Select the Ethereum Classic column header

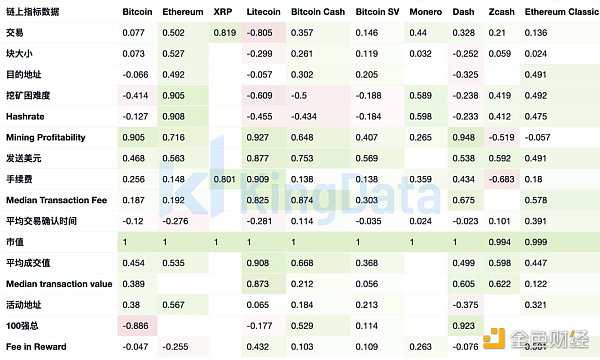[561, 12]
